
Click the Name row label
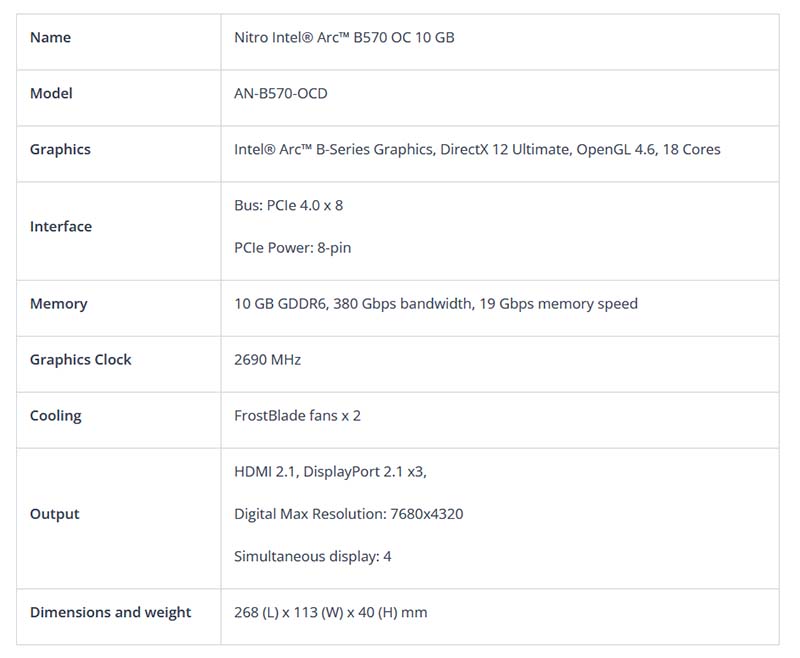pyautogui.click(x=50, y=38)
